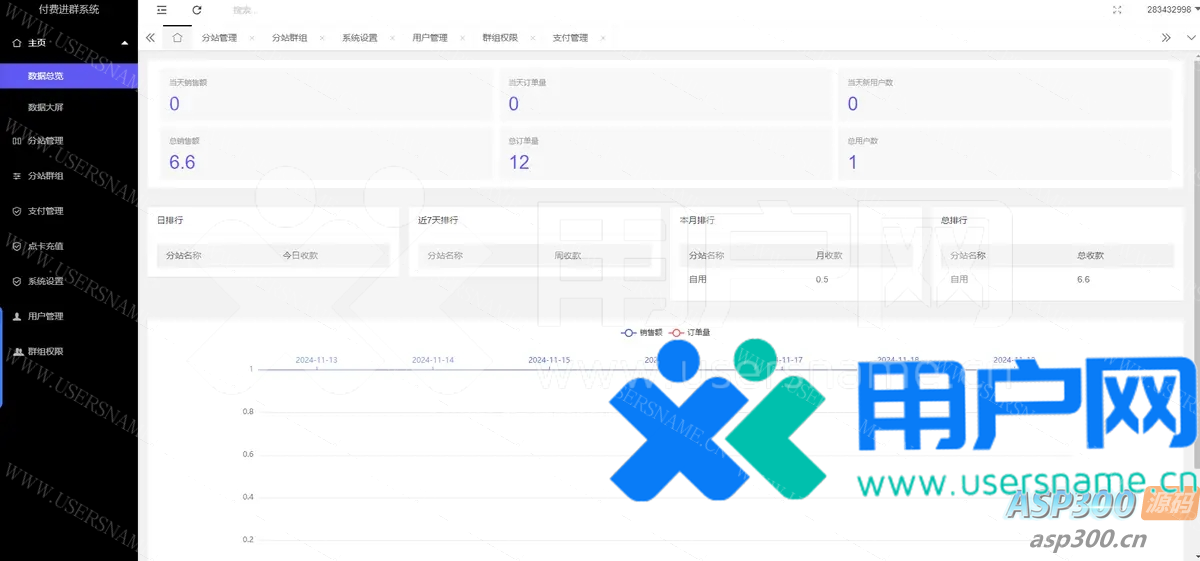
Task: Open 群组权限 in the sidebar
Action: point(45,351)
